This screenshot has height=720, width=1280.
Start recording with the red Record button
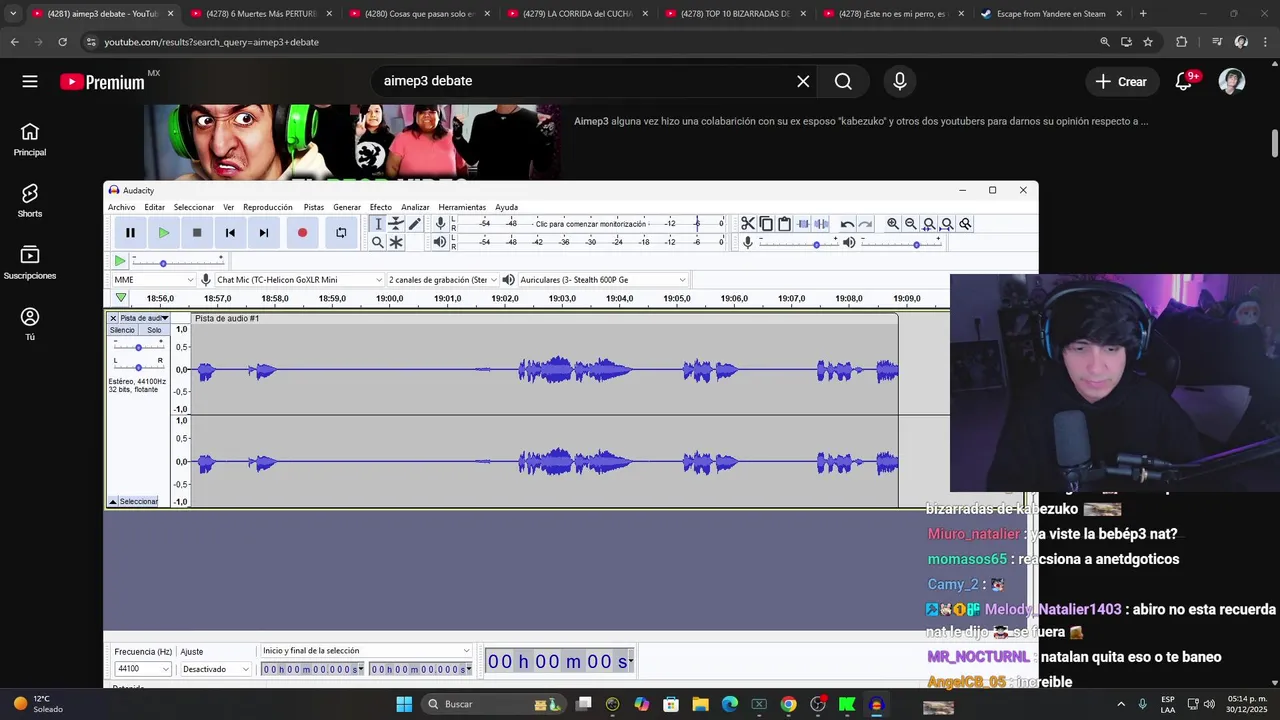[302, 233]
